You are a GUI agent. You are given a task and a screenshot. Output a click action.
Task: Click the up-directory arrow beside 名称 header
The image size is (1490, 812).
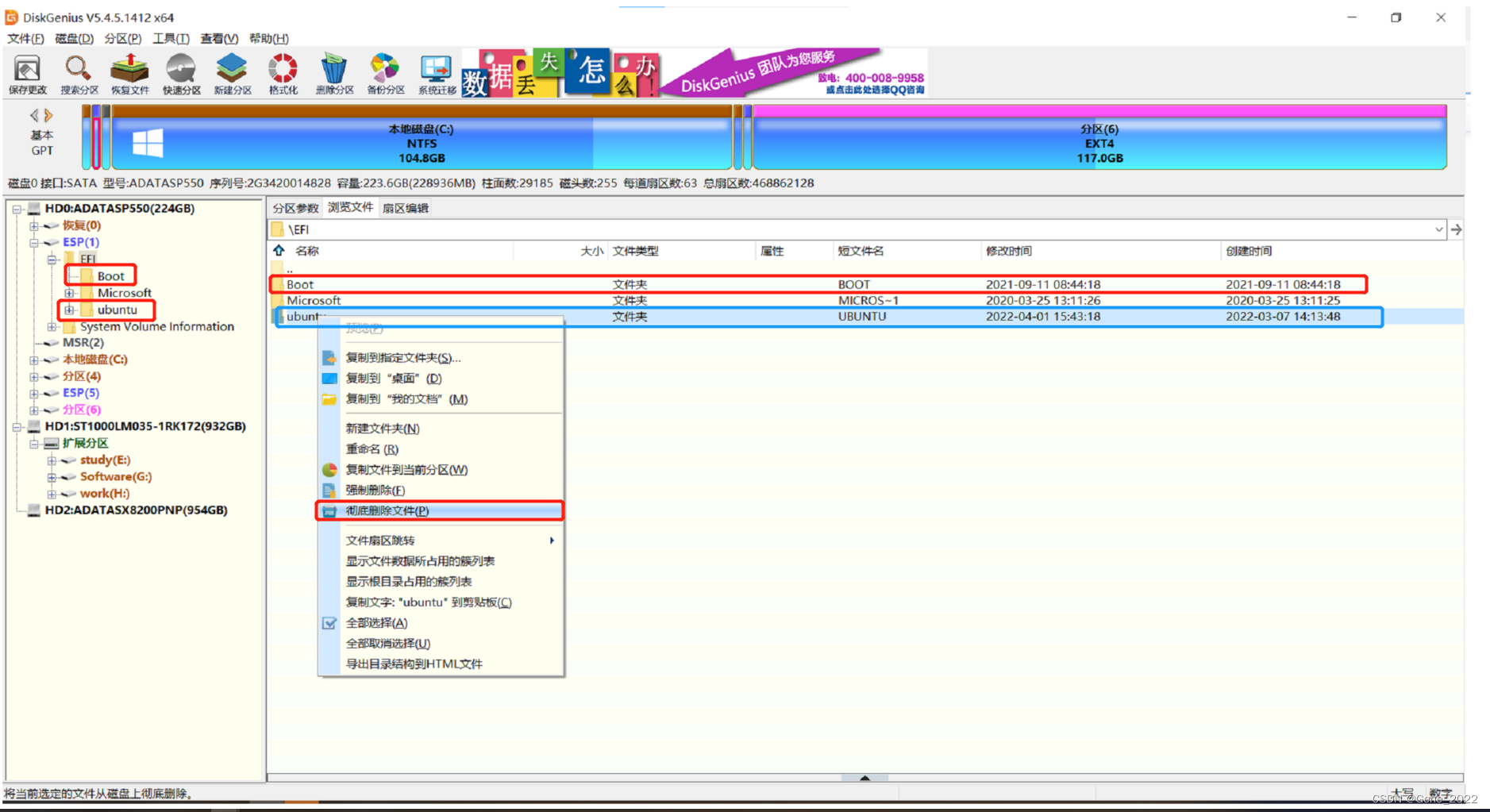[279, 251]
